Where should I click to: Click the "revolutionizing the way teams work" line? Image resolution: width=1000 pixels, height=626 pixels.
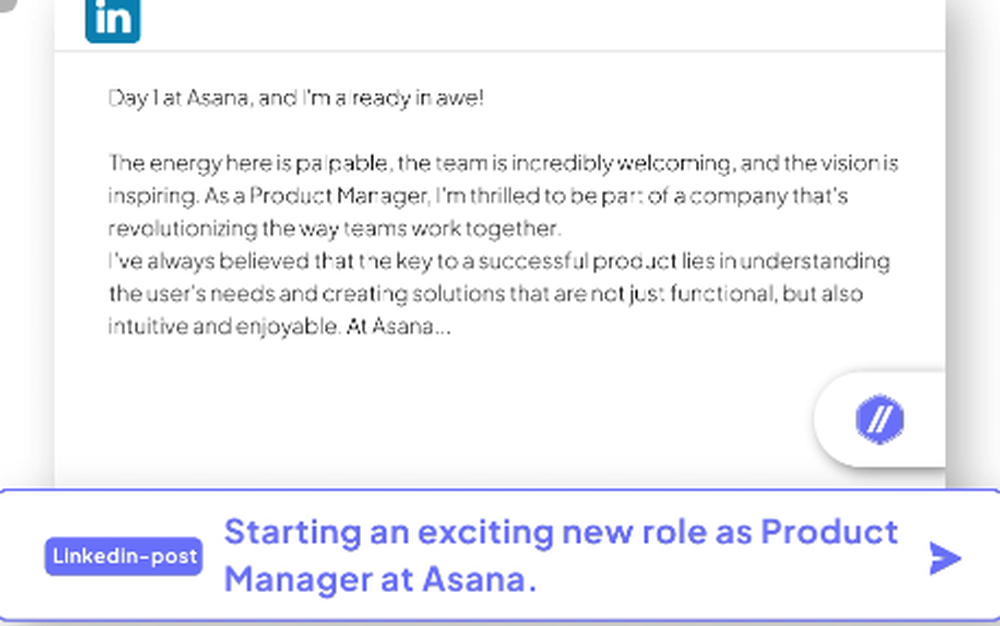click(x=334, y=228)
